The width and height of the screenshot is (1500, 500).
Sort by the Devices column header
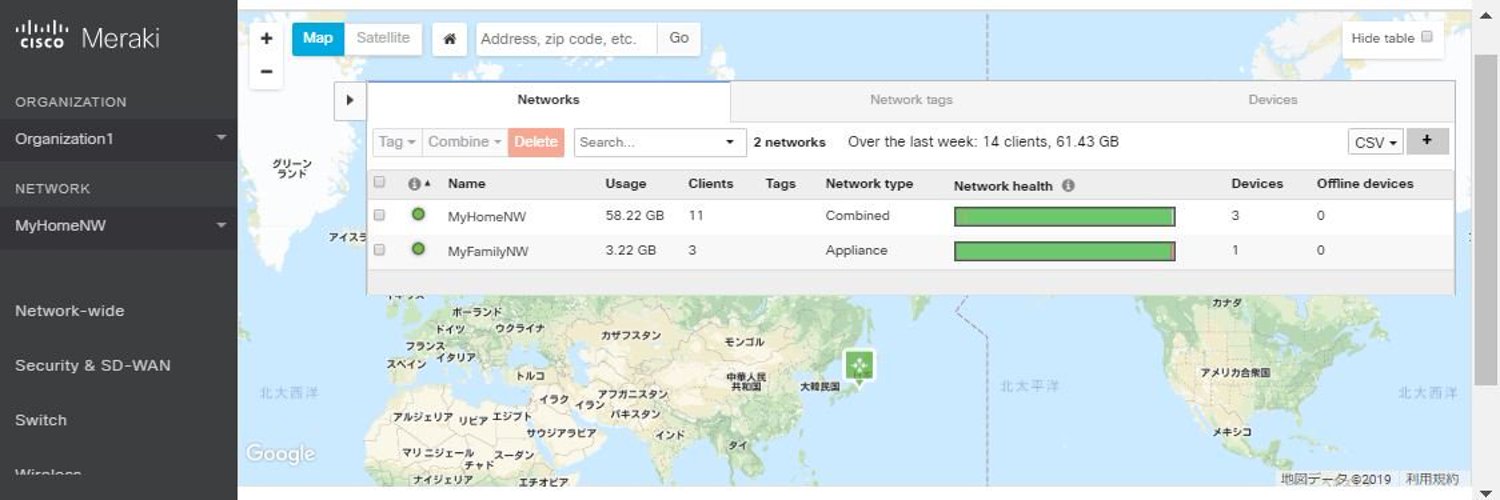point(1258,184)
